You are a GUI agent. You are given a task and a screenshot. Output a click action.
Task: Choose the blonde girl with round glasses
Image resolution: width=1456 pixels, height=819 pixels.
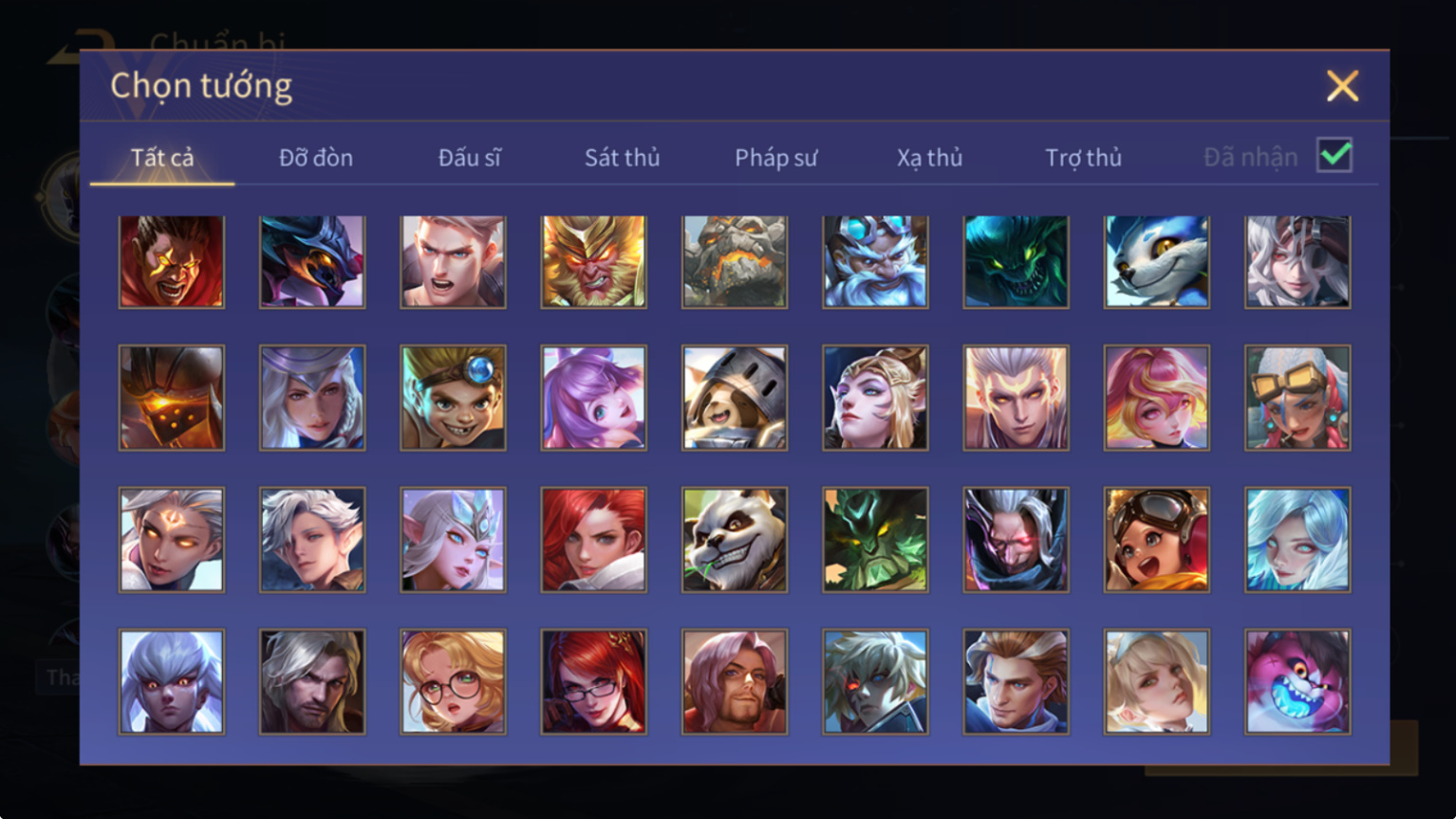(453, 681)
